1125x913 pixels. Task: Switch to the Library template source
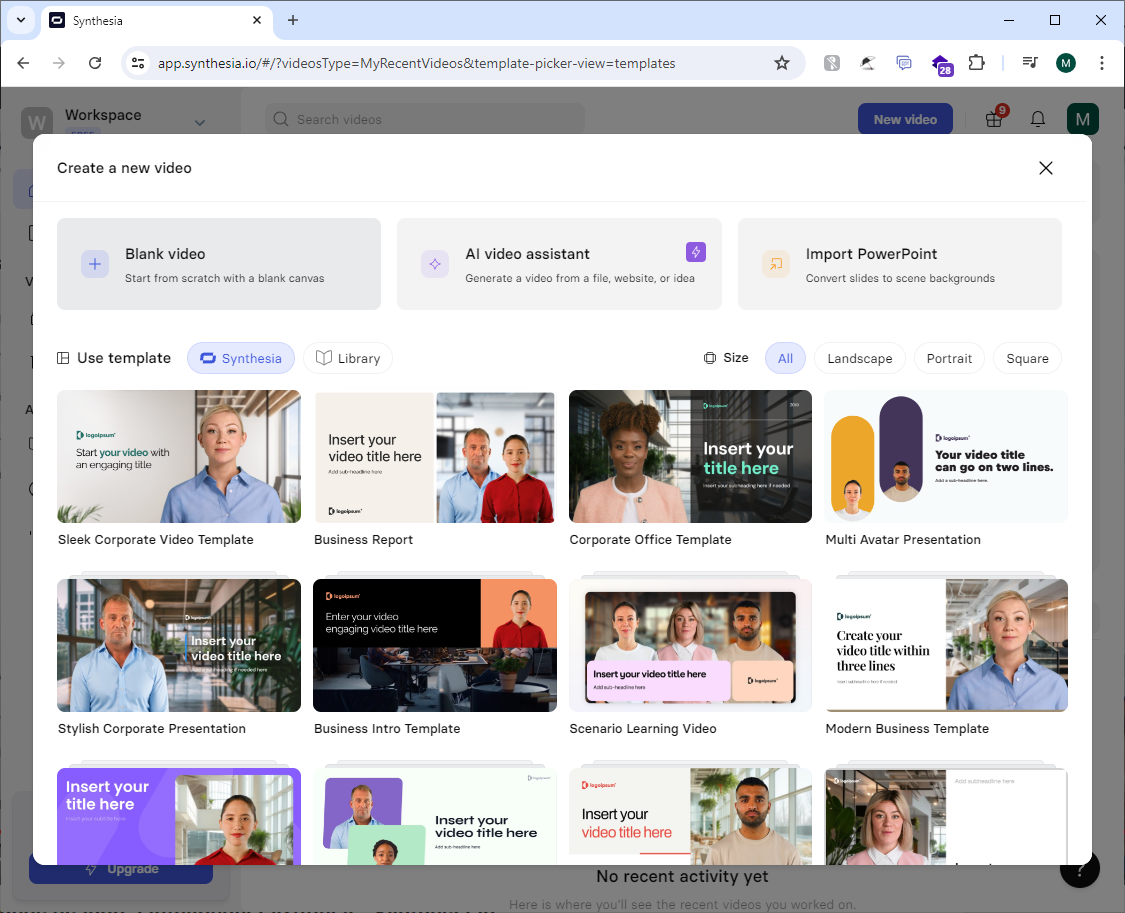(x=348, y=358)
